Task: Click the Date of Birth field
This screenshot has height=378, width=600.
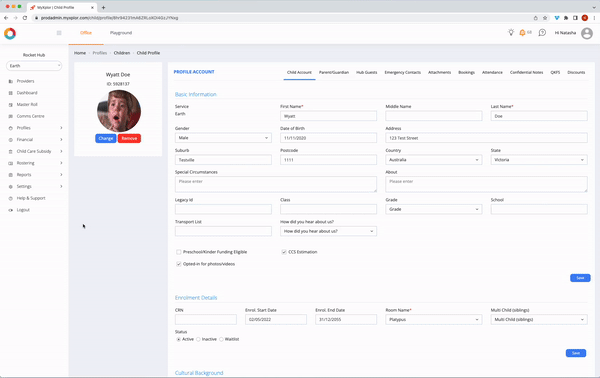Action: 328,138
